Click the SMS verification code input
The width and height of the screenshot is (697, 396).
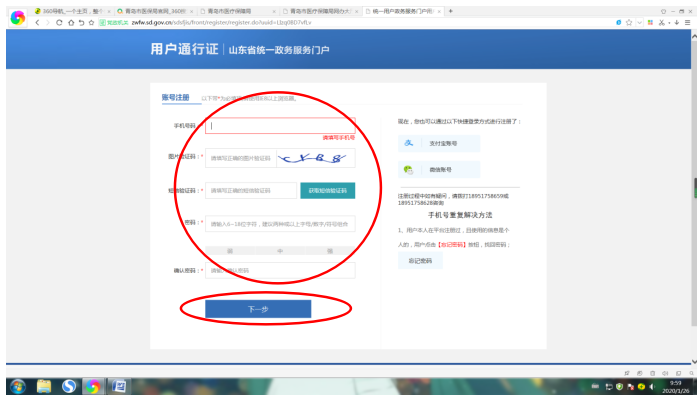click(251, 191)
